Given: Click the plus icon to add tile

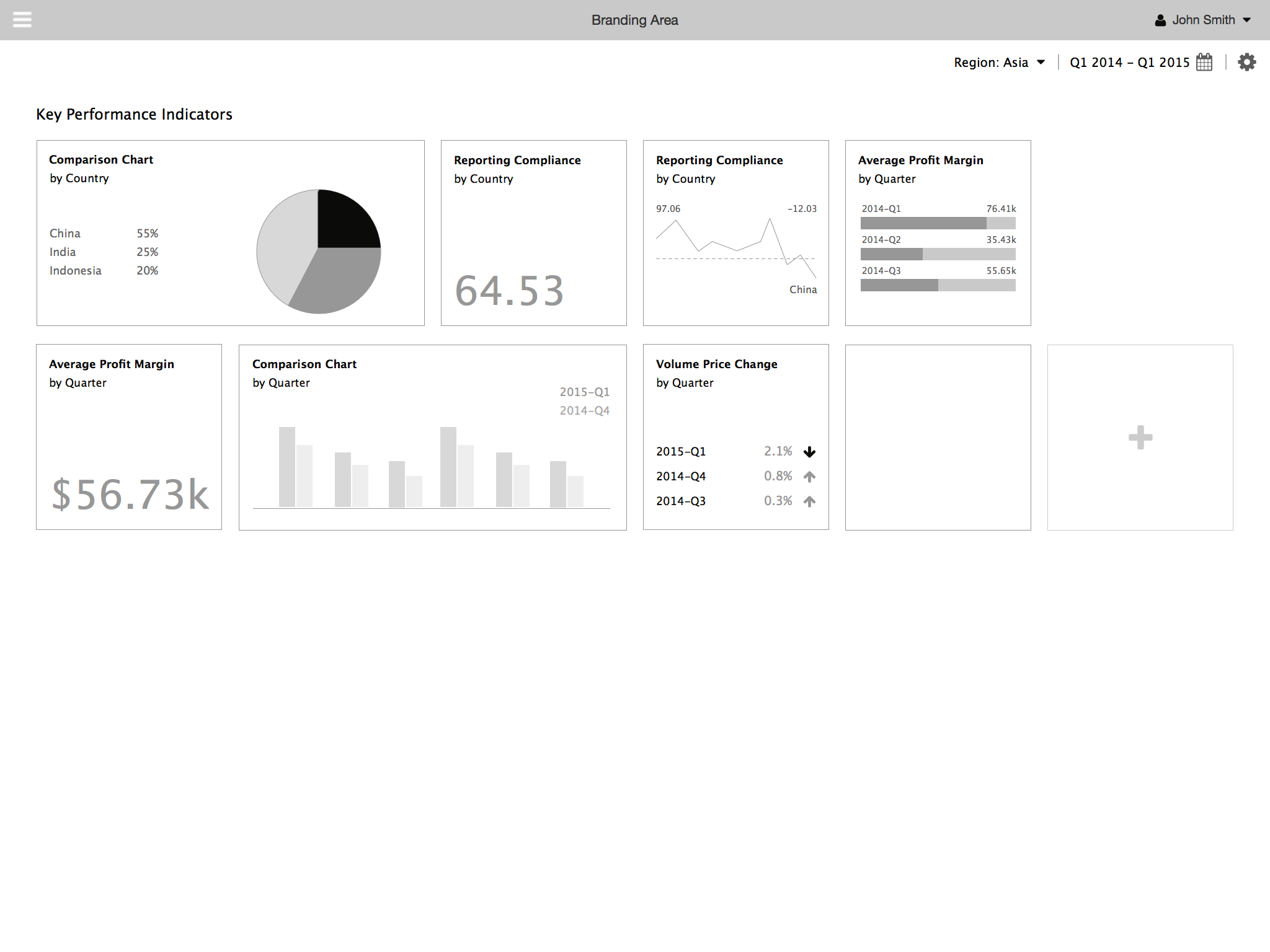Looking at the screenshot, I should click(1140, 438).
